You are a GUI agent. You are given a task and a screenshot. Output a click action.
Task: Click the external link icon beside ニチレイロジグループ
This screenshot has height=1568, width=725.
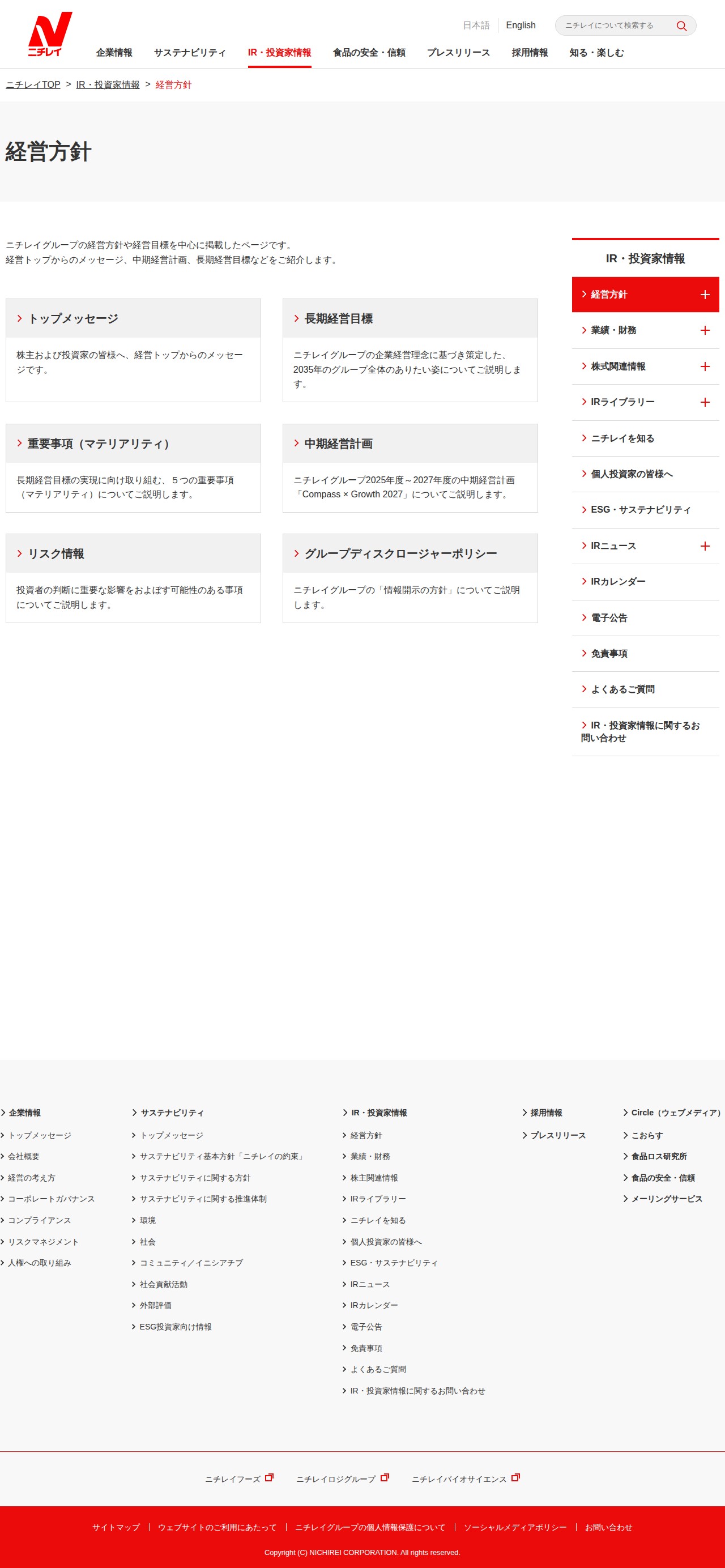click(384, 1477)
